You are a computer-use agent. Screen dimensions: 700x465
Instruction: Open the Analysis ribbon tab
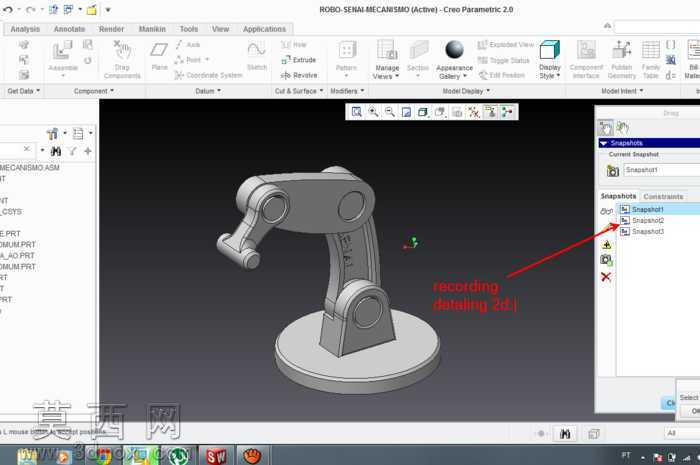point(25,29)
